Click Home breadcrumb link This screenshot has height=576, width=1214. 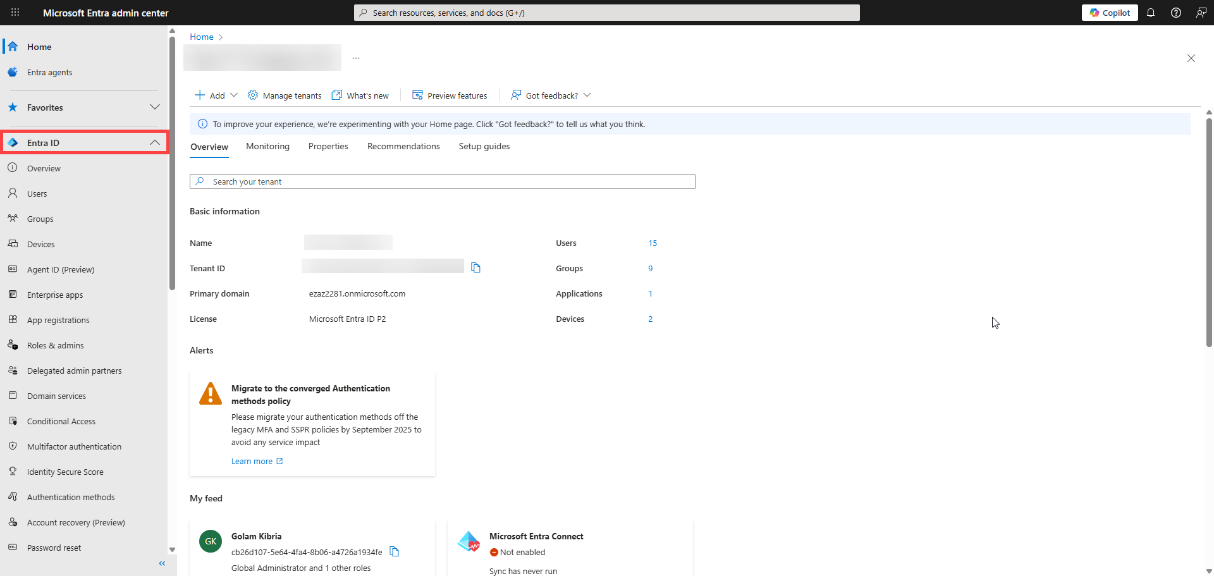coord(202,37)
